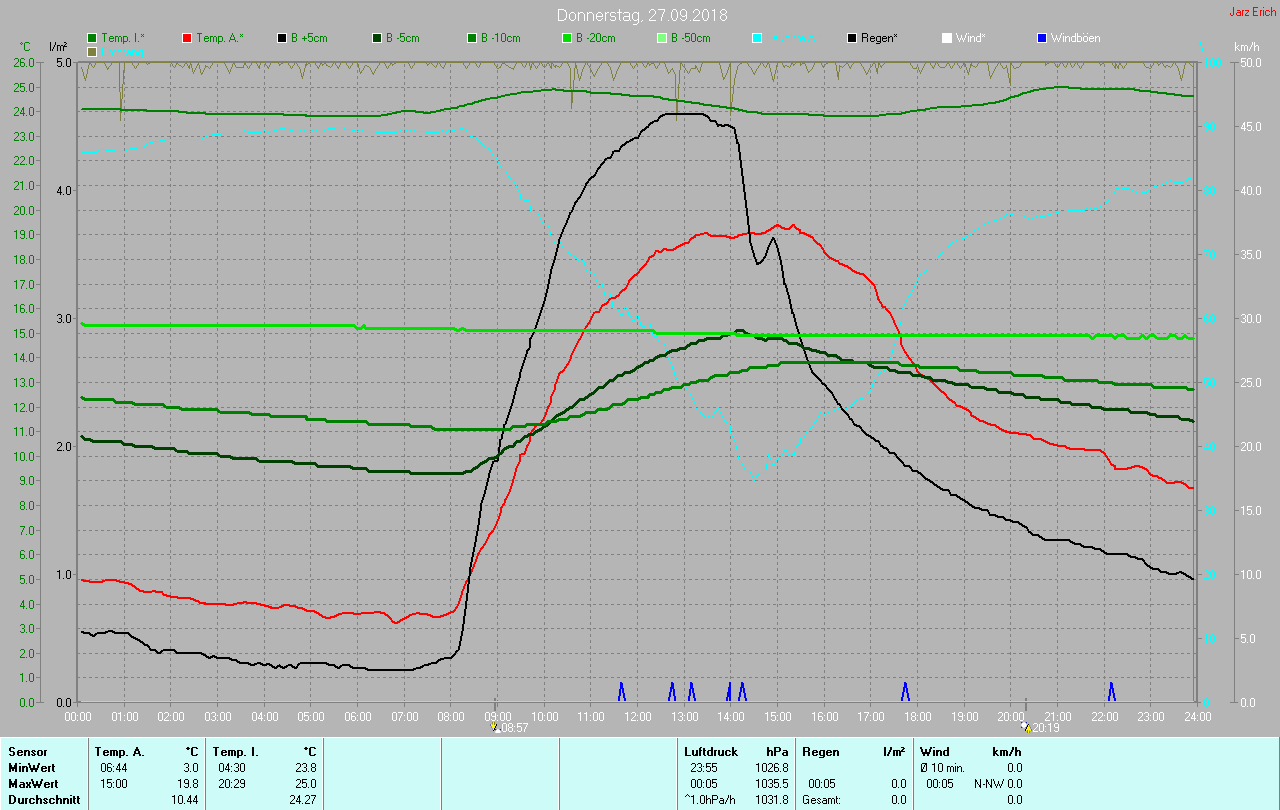
Task: Click the 'Temp. A.*' legend label
Action: [x=218, y=38]
